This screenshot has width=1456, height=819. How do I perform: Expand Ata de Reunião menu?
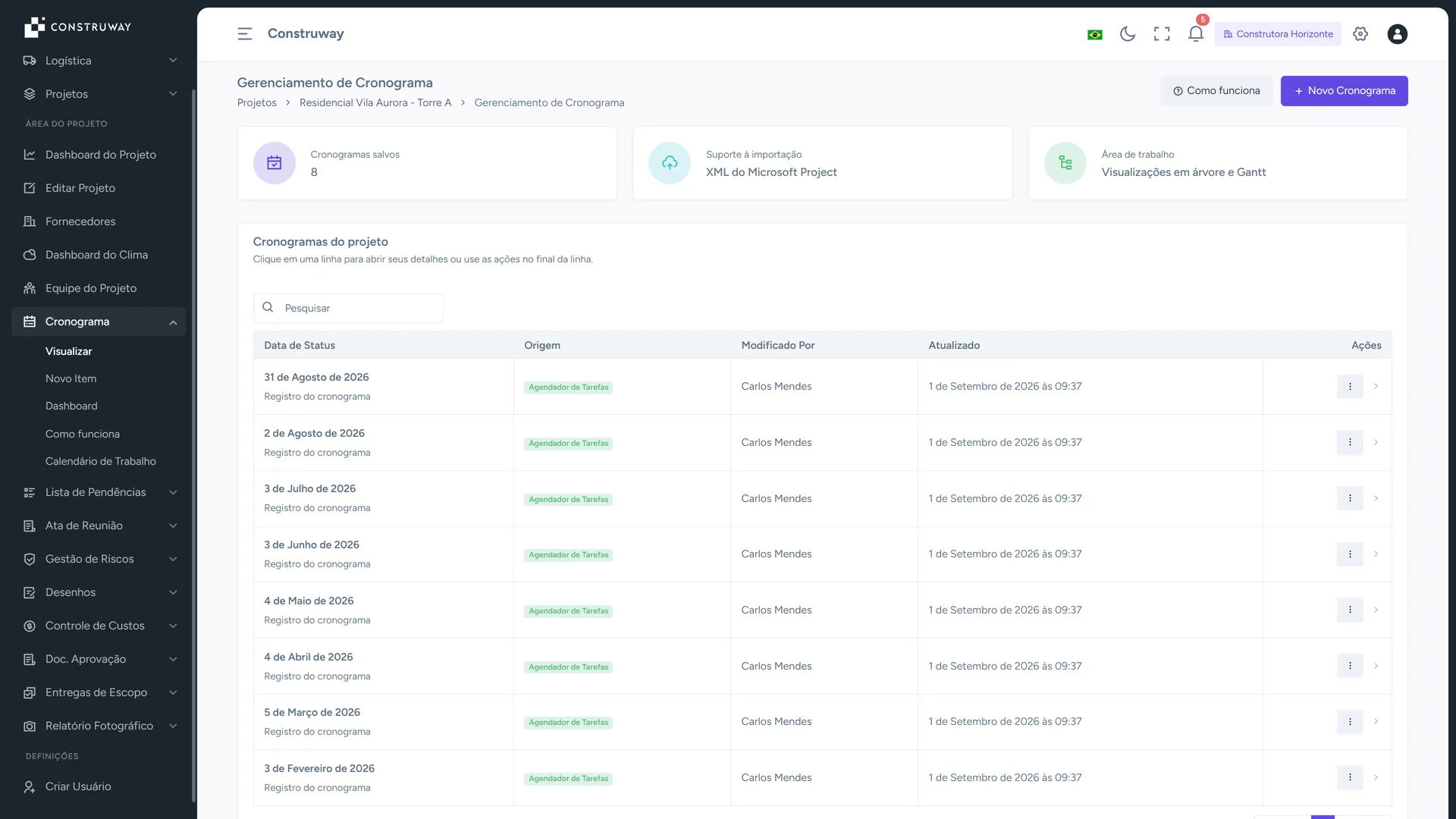point(99,526)
